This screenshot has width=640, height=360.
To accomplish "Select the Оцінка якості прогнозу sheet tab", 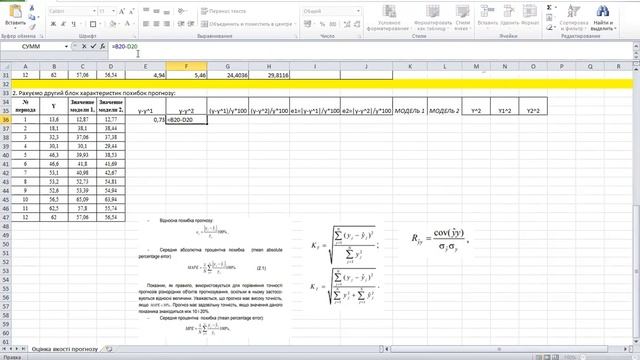I will tap(64, 349).
